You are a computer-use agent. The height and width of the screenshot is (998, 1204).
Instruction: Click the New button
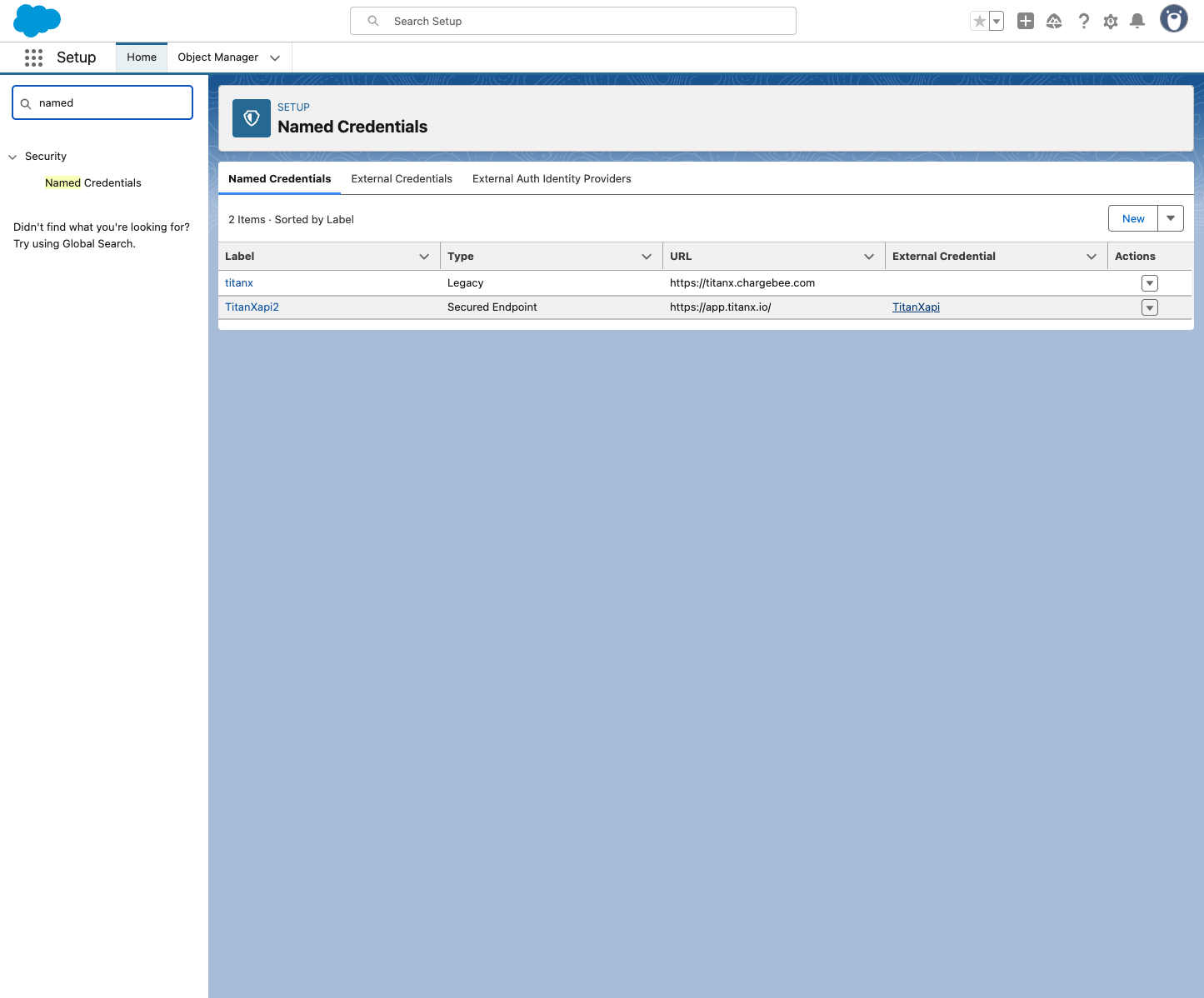[1133, 218]
